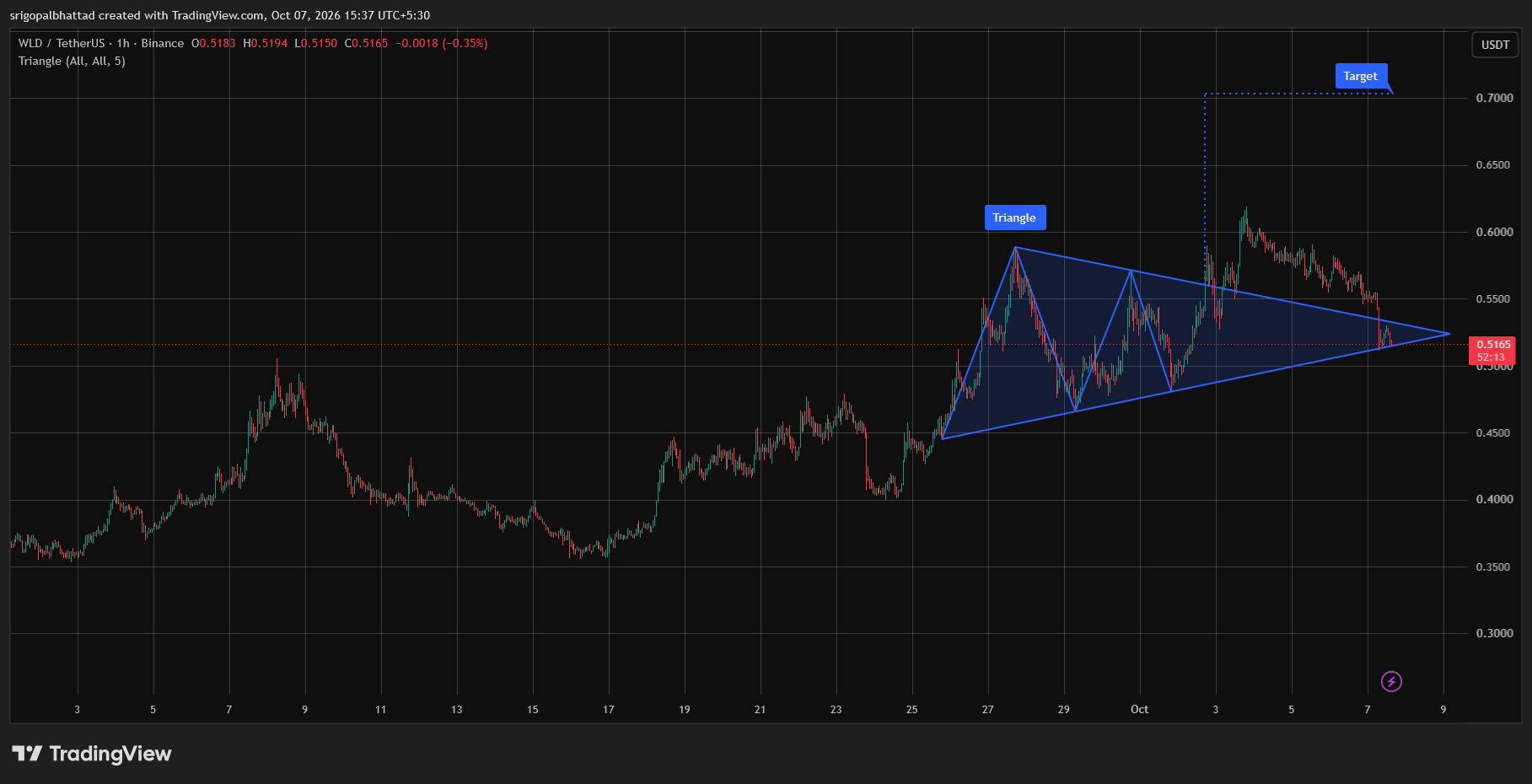Click the TradingView logo at bottom
This screenshot has height=784, width=1532.
[x=92, y=754]
